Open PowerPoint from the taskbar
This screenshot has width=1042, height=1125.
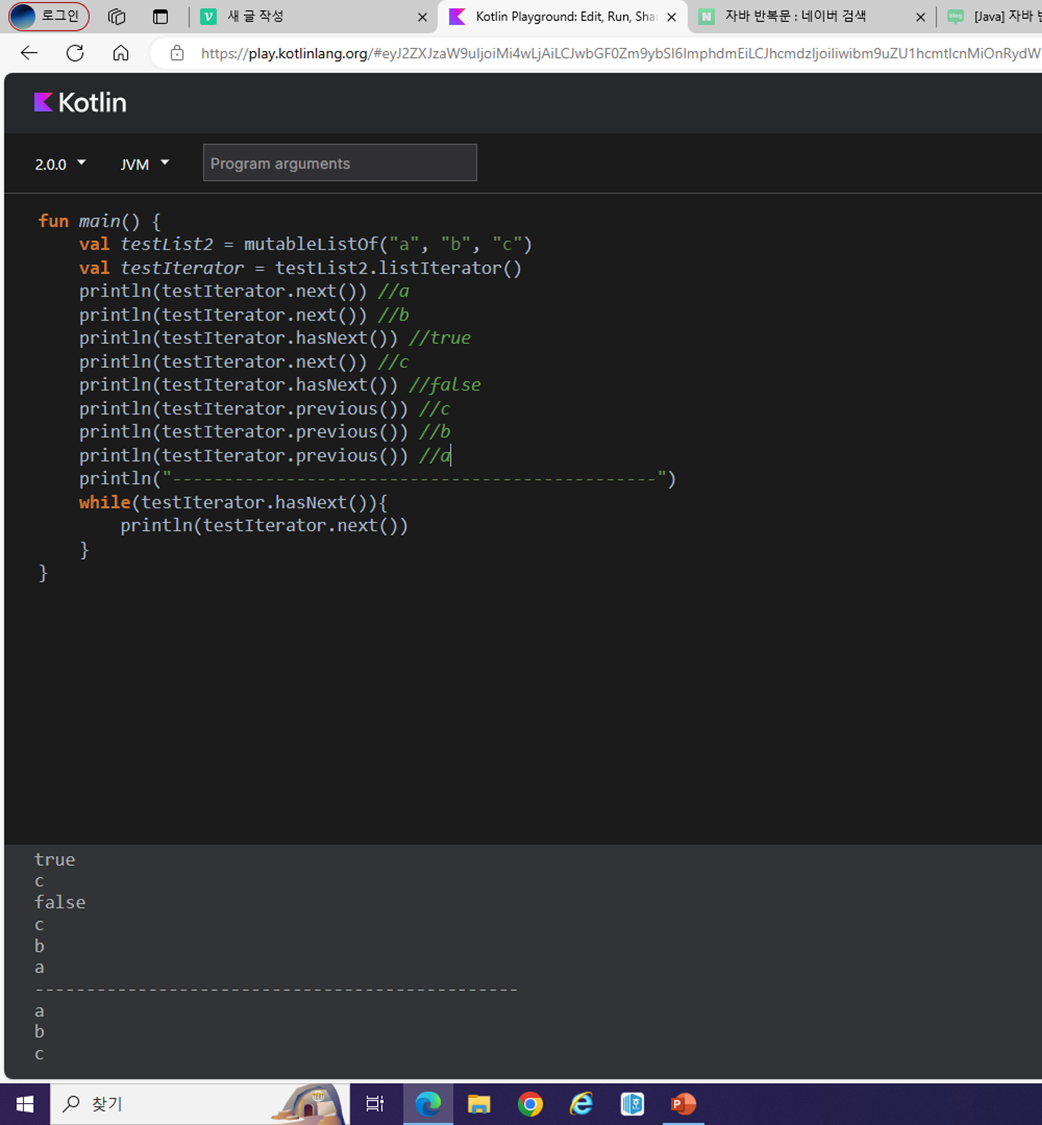(x=683, y=1103)
